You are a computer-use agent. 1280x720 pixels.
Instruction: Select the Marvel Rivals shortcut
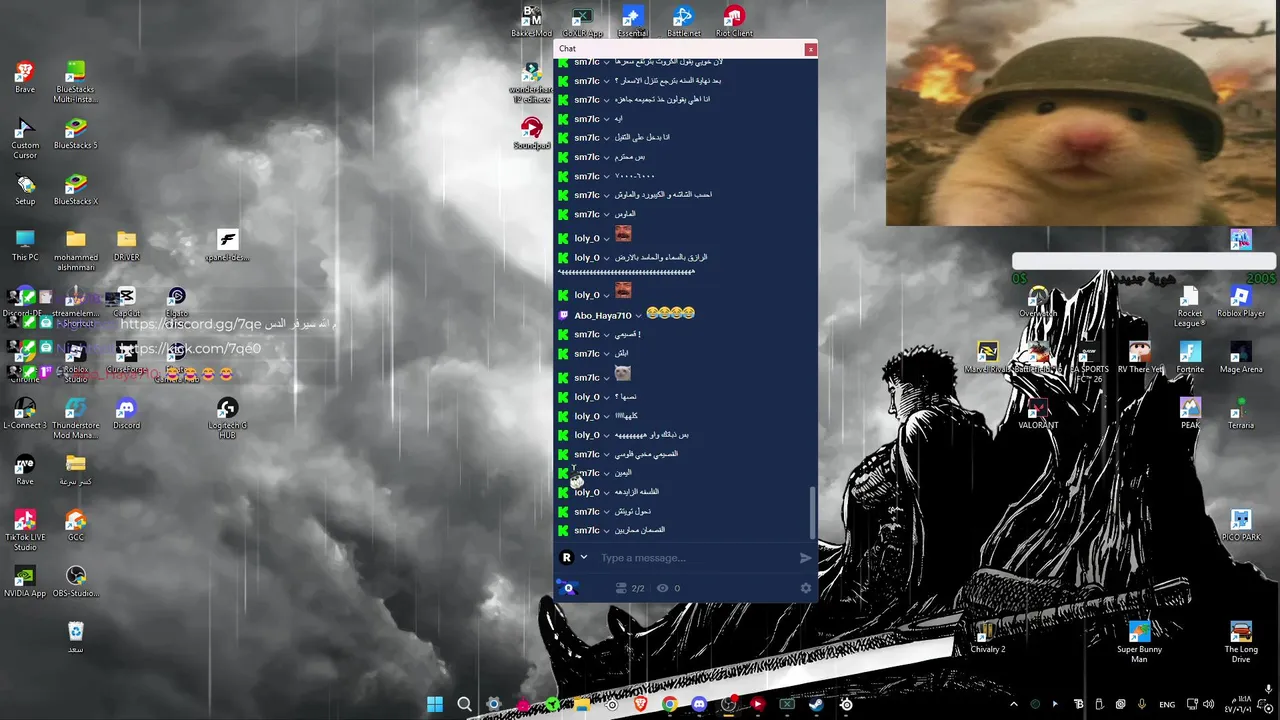point(987,357)
